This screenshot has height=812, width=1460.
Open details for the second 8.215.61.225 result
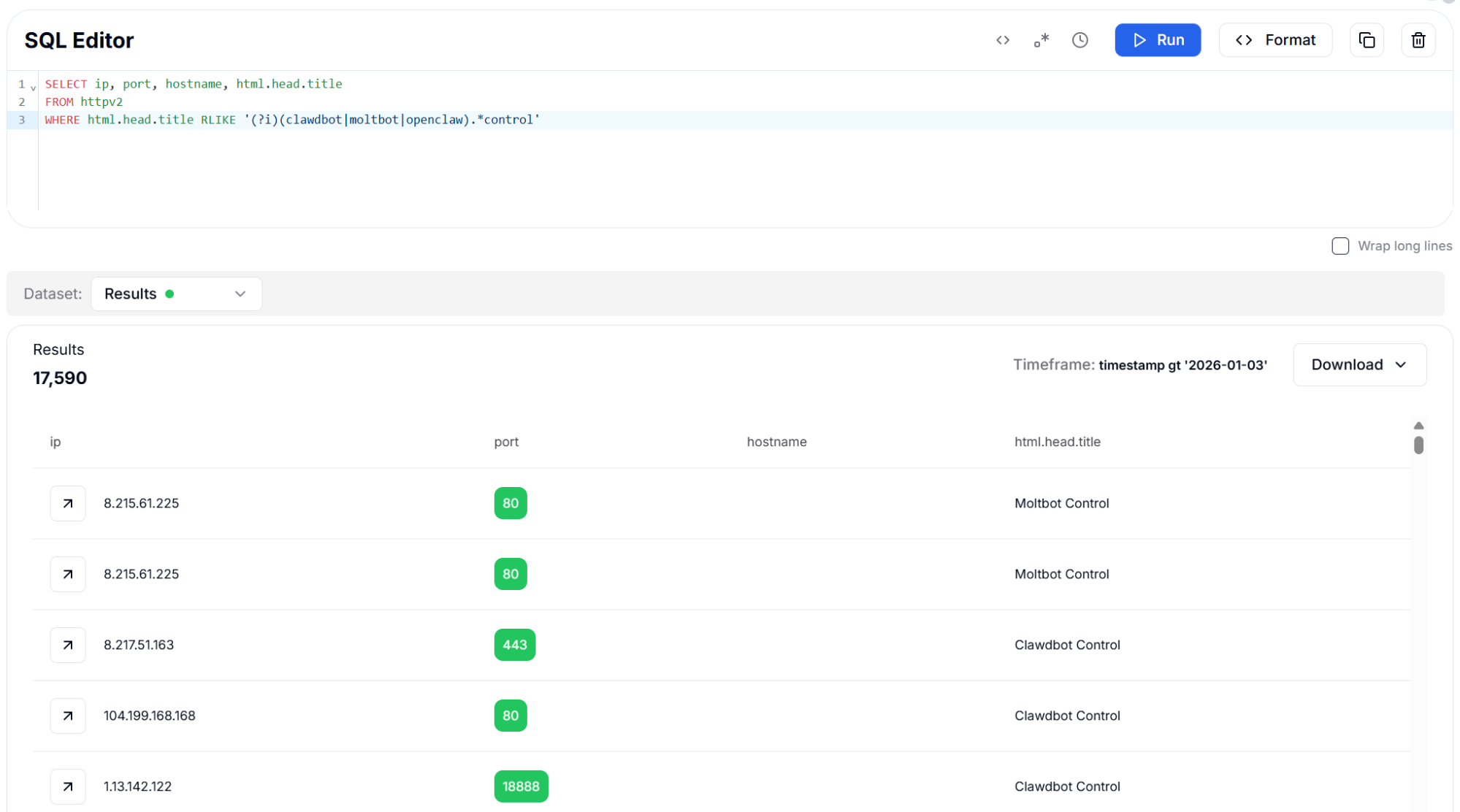click(67, 574)
